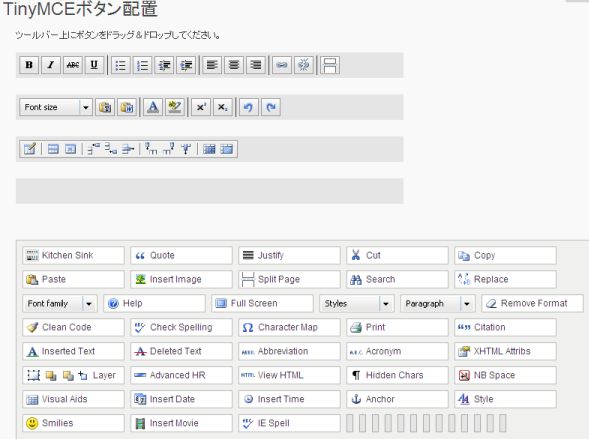Click the Search button
Image resolution: width=589 pixels, height=439 pixels.
397,279
